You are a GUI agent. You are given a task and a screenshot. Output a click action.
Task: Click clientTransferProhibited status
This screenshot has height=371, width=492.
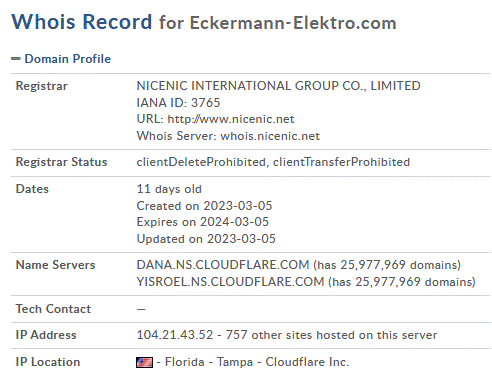click(341, 162)
